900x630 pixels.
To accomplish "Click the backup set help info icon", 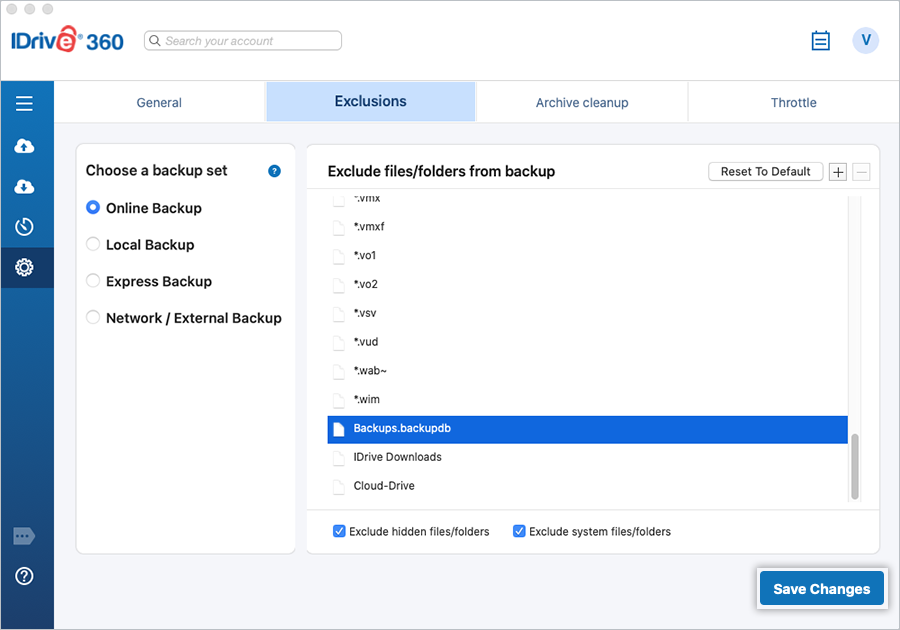I will tap(274, 171).
